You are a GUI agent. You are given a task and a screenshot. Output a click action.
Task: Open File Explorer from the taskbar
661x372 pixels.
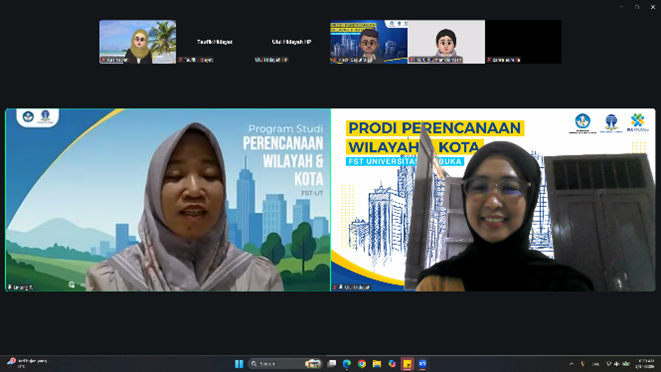(x=377, y=364)
